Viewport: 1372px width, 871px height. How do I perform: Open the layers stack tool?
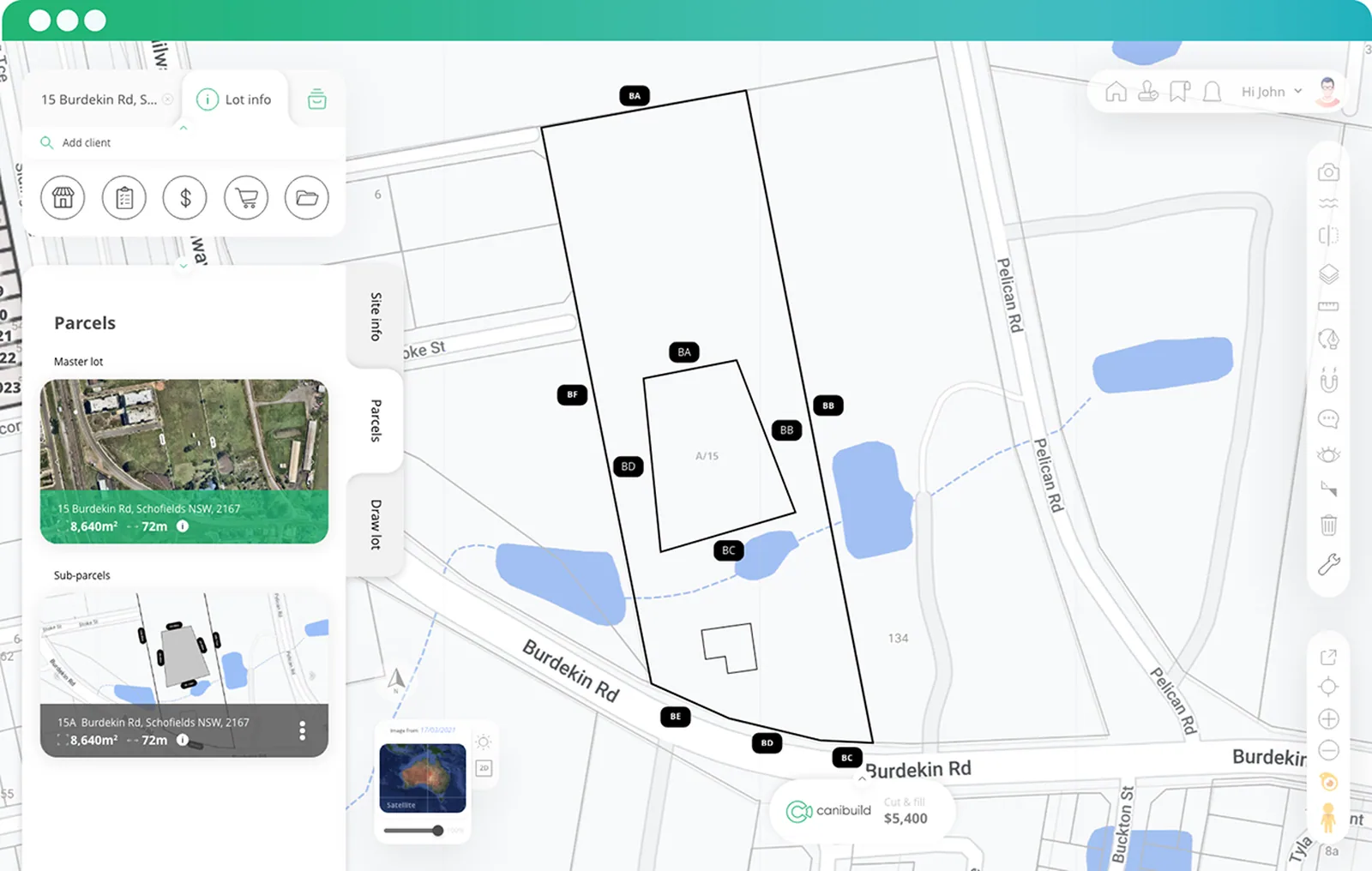(x=1328, y=274)
